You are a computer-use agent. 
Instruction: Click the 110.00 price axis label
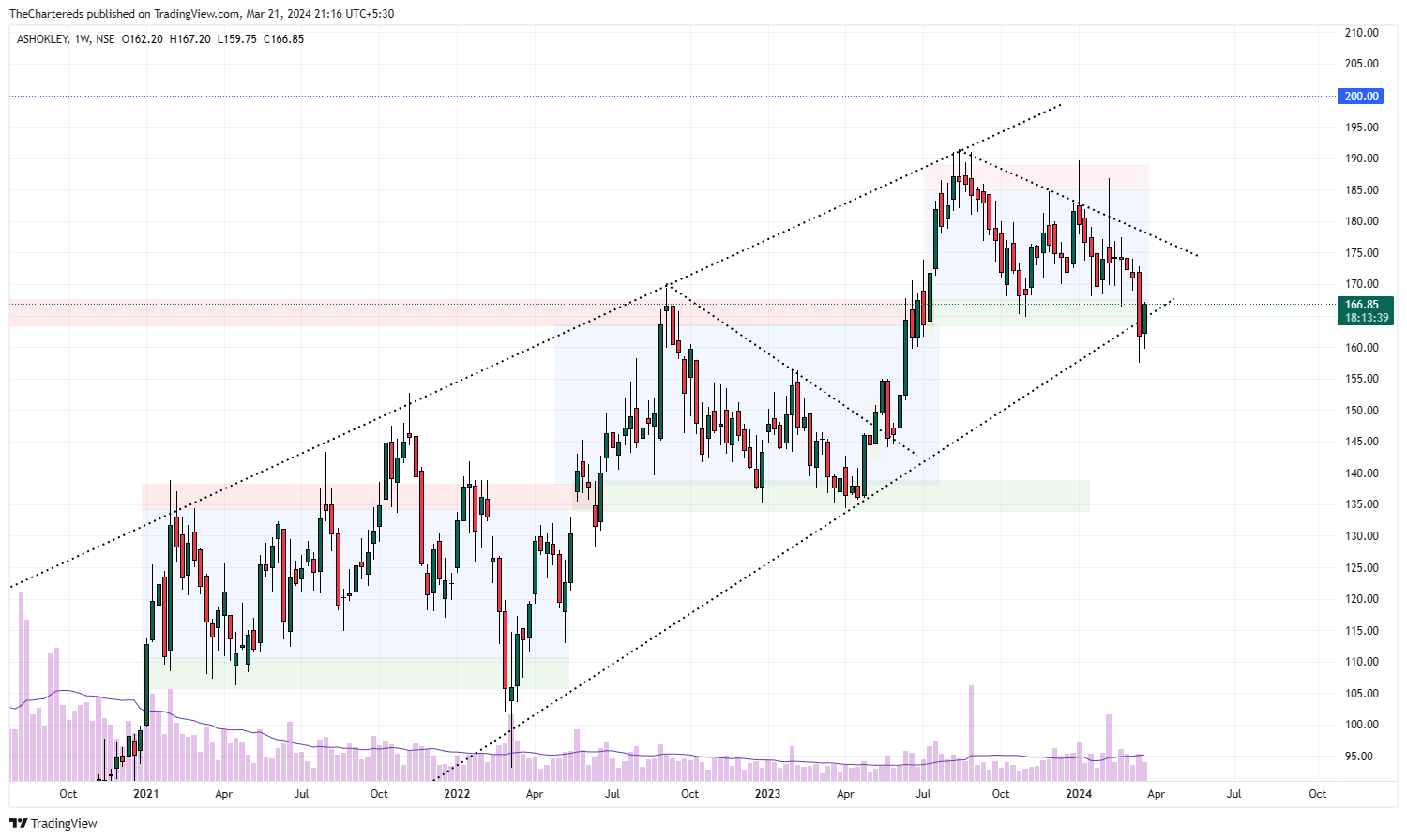click(x=1362, y=662)
